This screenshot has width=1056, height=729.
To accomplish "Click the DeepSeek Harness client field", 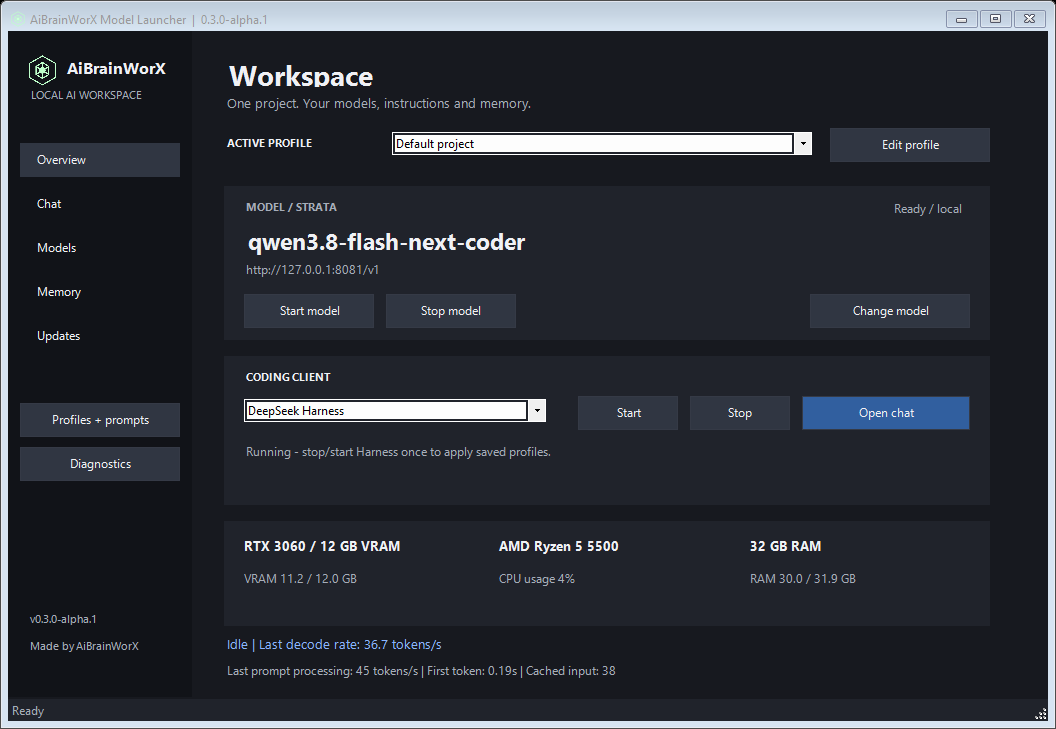I will pyautogui.click(x=386, y=410).
